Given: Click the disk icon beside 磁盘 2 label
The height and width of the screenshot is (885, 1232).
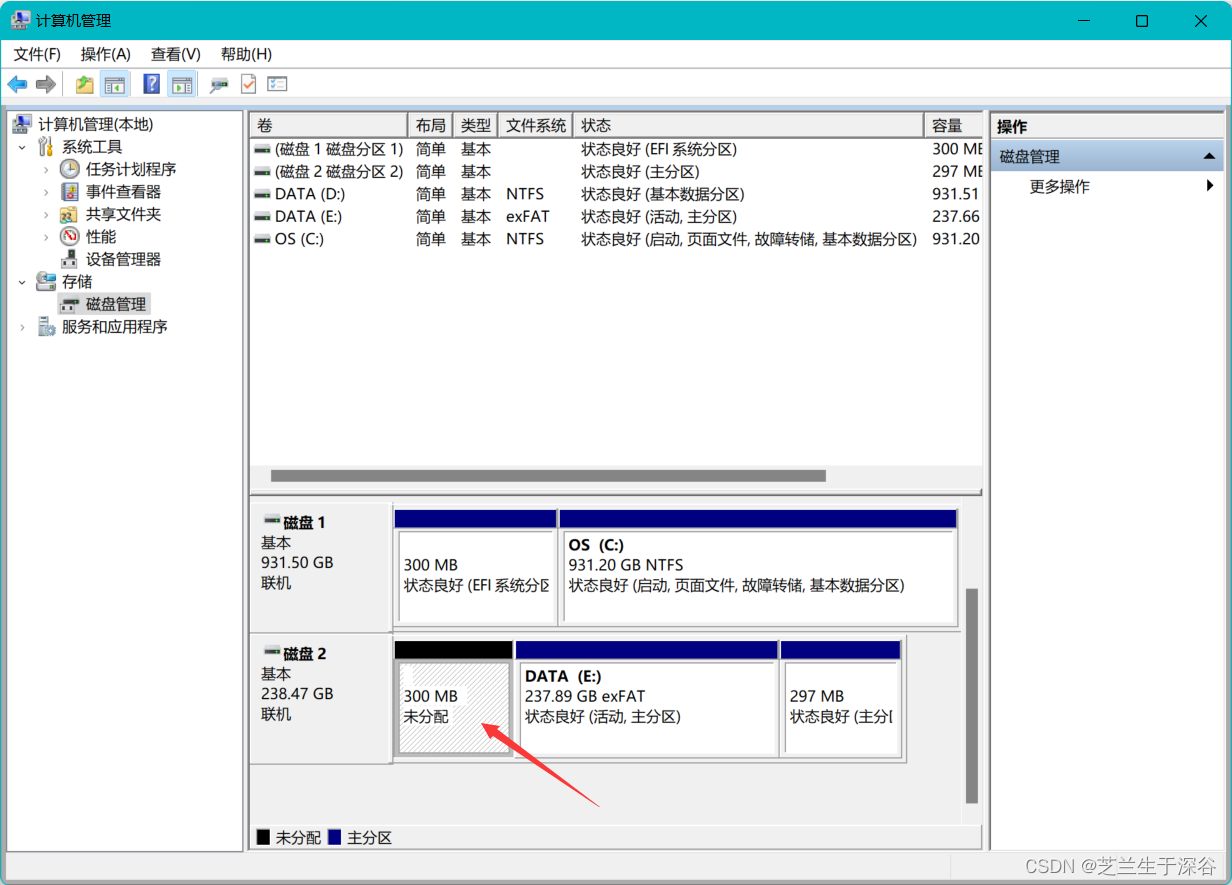Looking at the screenshot, I should (x=271, y=652).
